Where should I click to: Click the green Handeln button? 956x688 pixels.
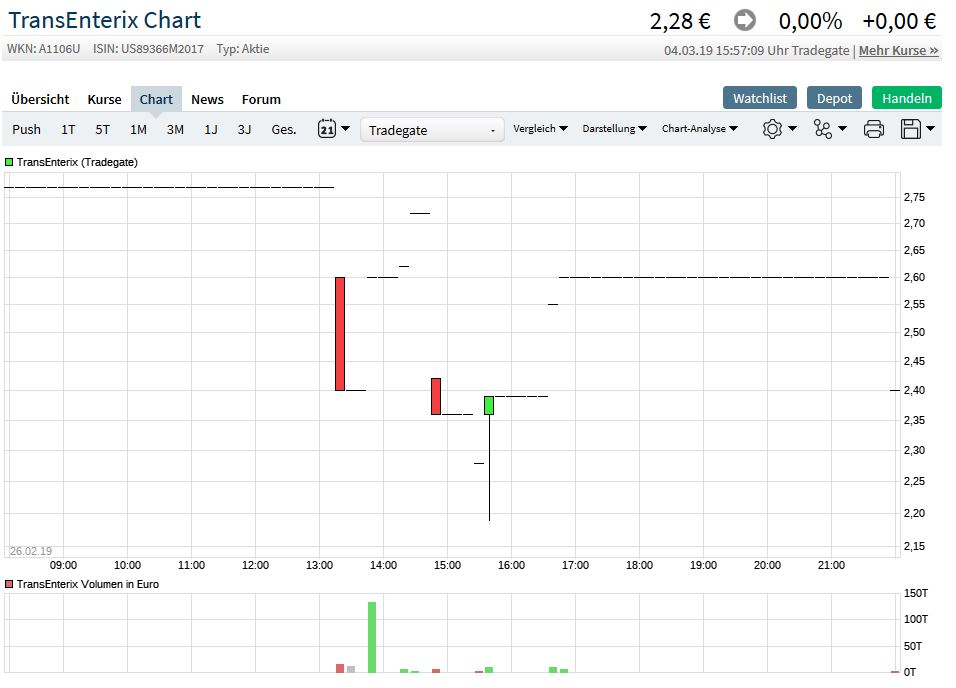click(x=907, y=99)
